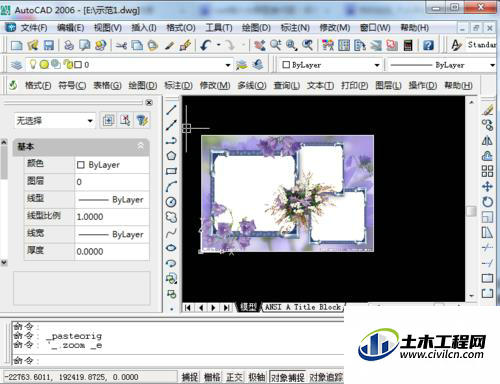The width and height of the screenshot is (500, 384).
Task: Toggle 栅格 grid in status bar
Action: click(x=212, y=377)
